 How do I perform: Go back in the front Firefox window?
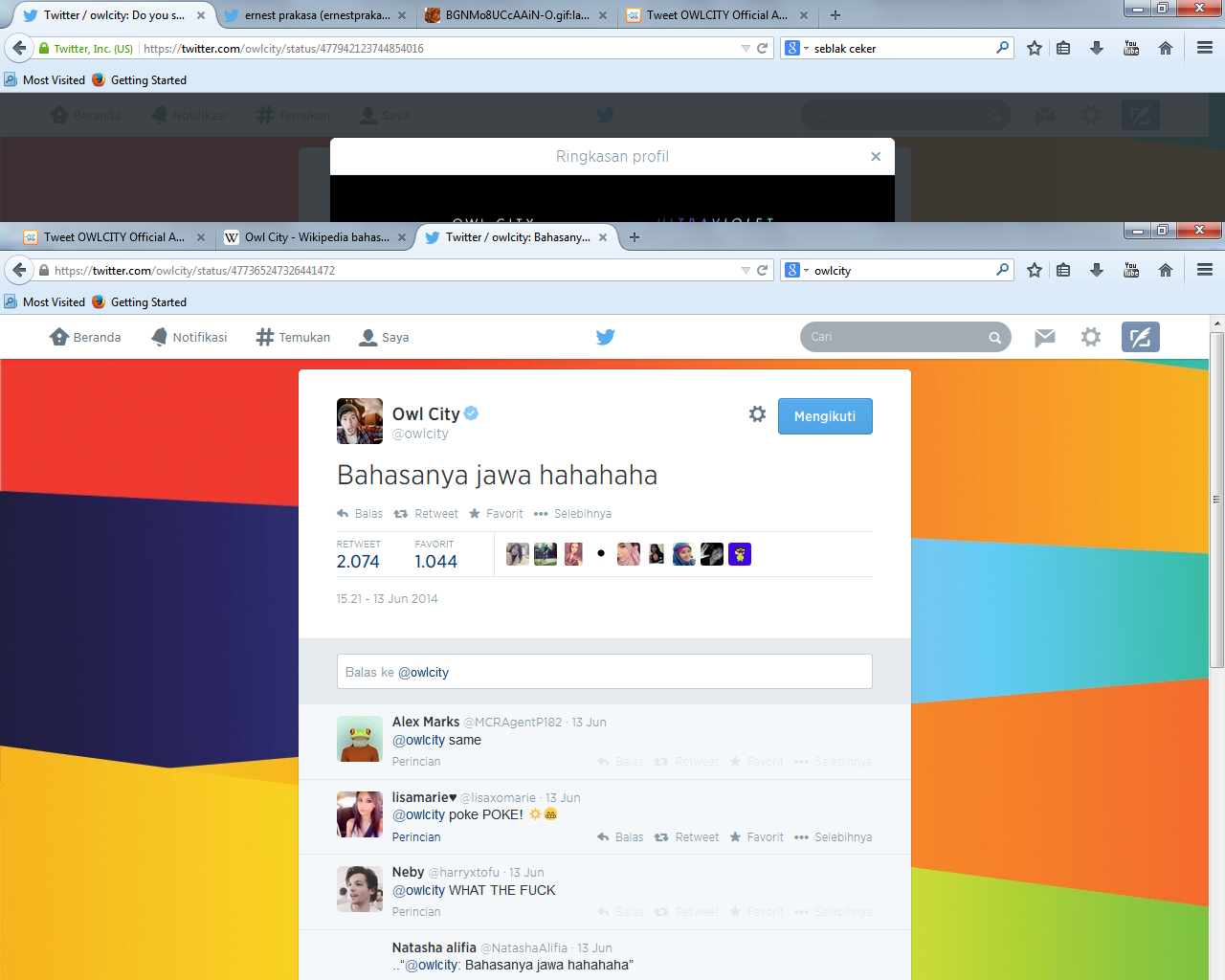tap(19, 271)
